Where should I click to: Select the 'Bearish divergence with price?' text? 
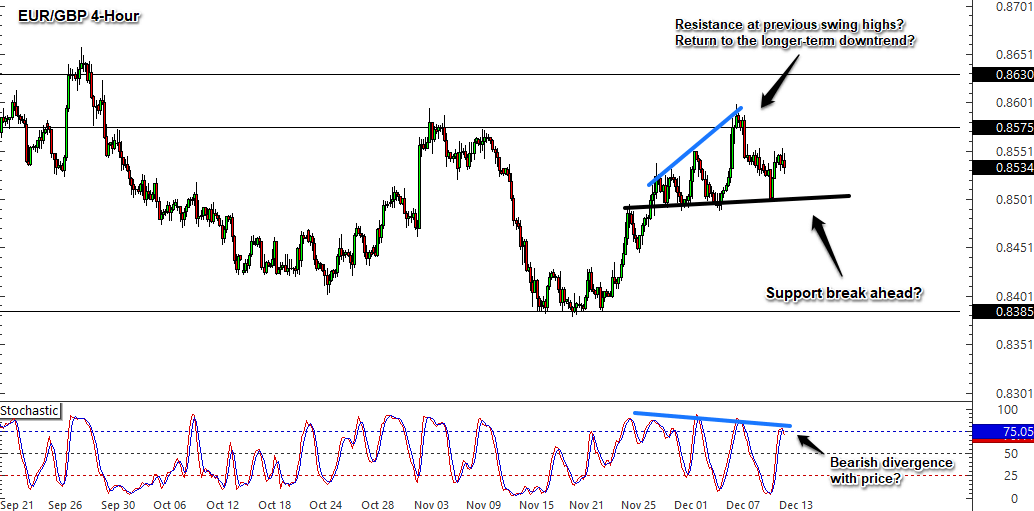pyautogui.click(x=891, y=470)
